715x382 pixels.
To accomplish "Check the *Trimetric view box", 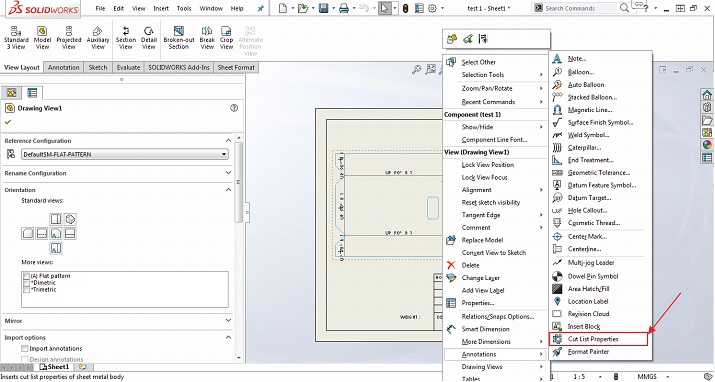I will (x=26, y=289).
